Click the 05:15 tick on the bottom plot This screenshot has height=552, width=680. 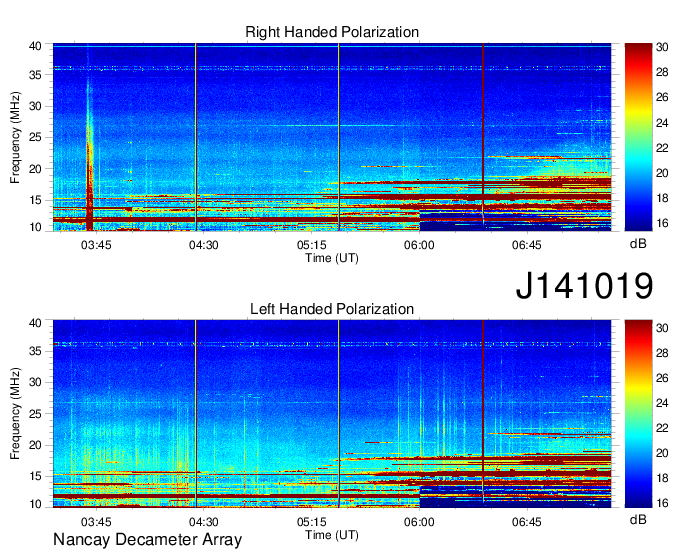[x=311, y=522]
